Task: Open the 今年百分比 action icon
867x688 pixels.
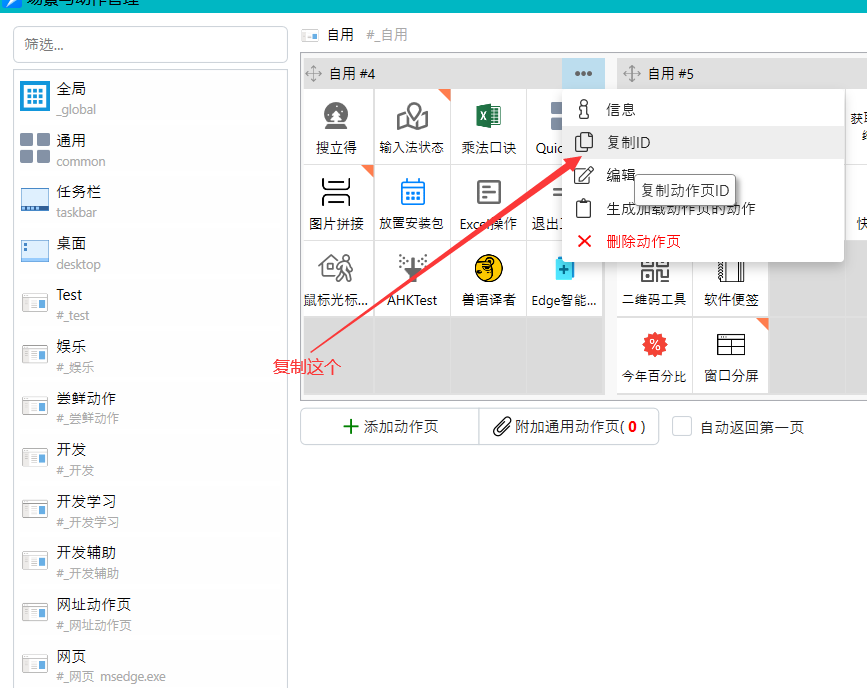Action: click(x=655, y=346)
